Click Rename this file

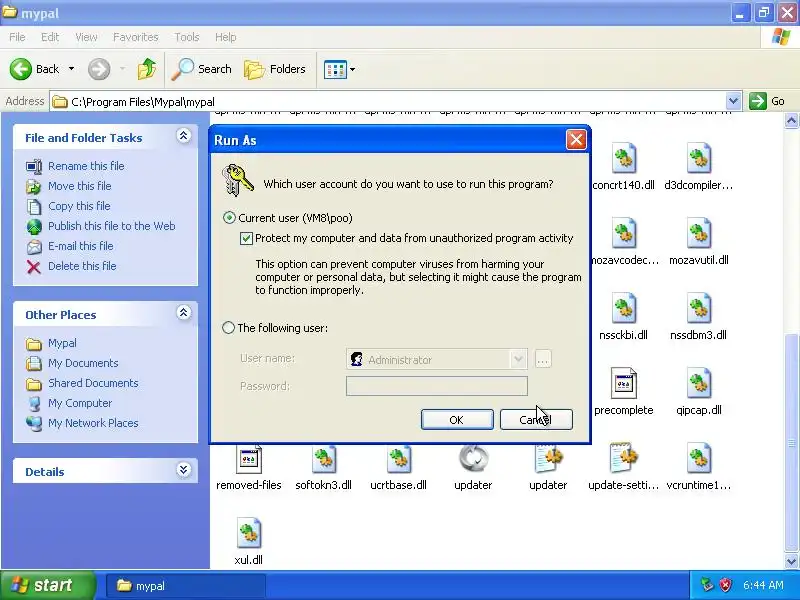pos(86,166)
